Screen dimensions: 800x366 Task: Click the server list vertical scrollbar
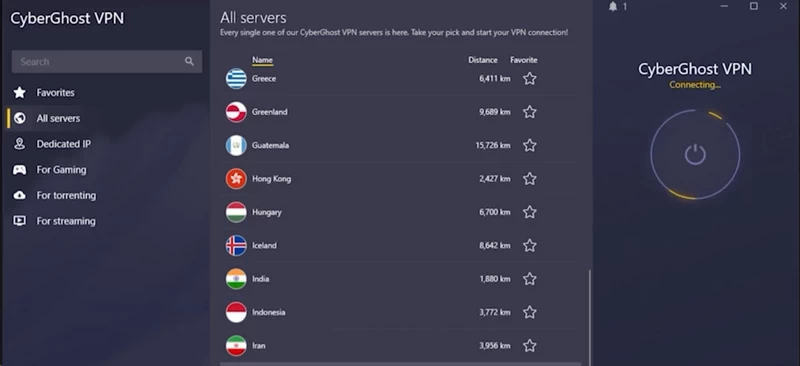point(589,316)
